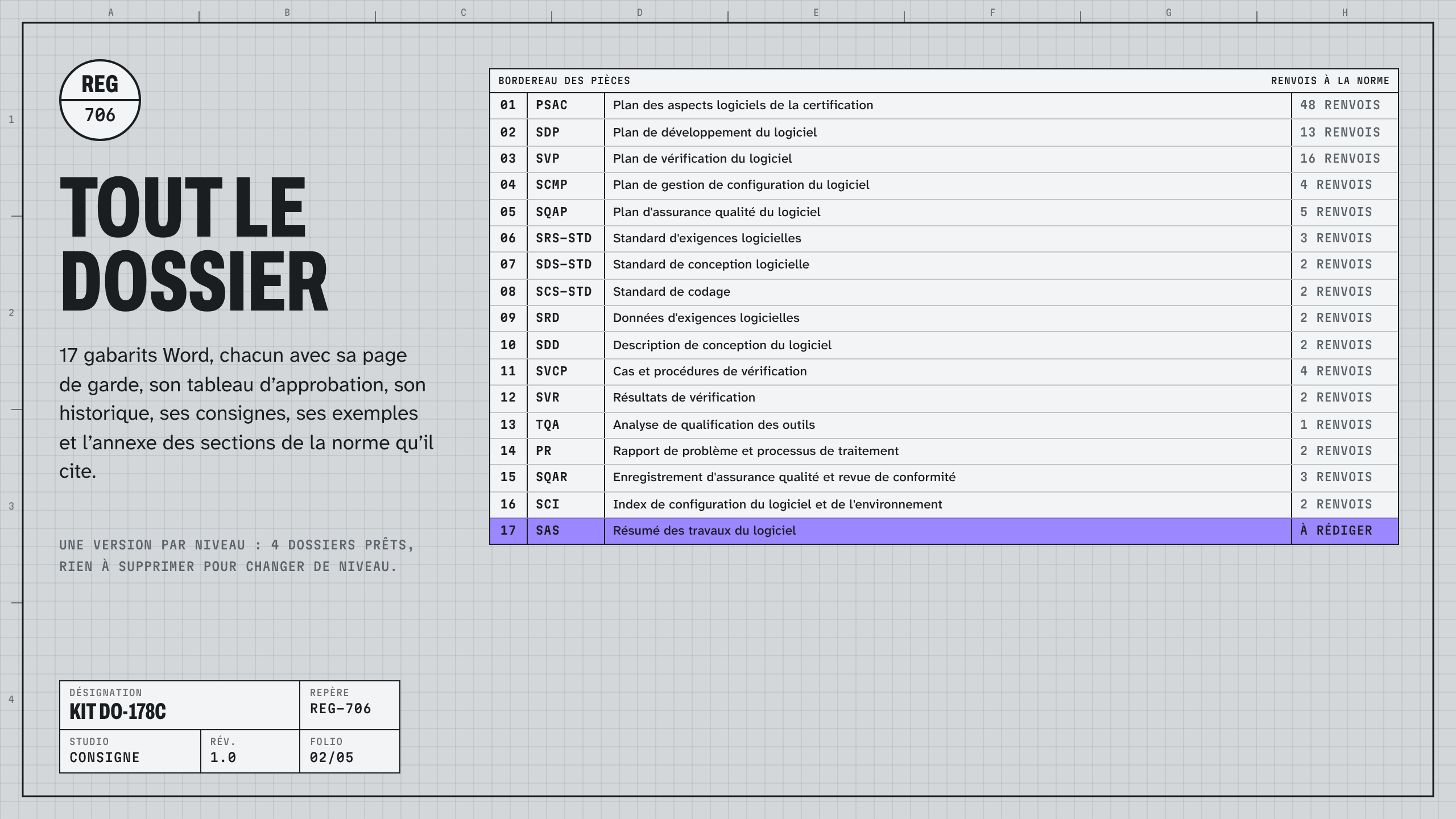Screen dimensions: 1456x819
Task: Select the SCMP code cell
Action: tap(566, 185)
